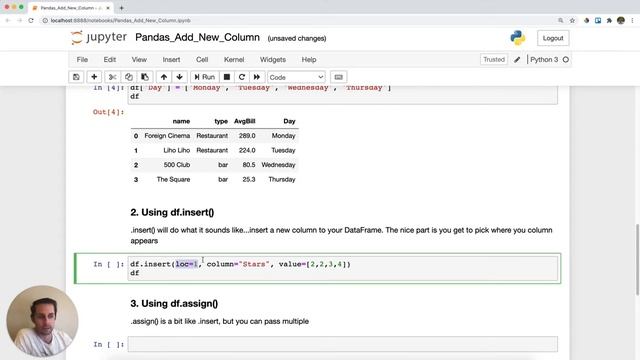
Task: Paste cells below icon
Action: coord(144,77)
